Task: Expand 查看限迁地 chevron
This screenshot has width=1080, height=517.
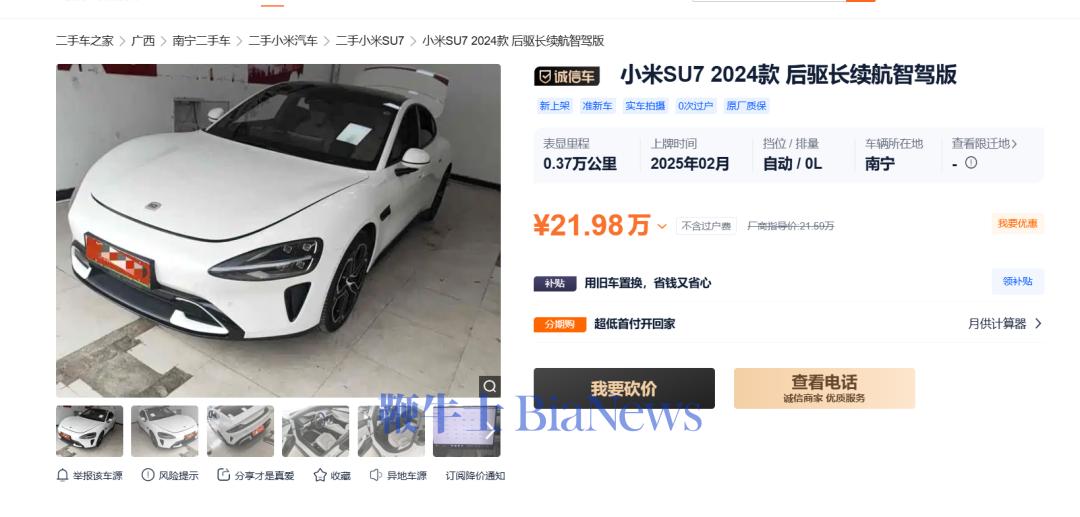Action: coord(1014,144)
